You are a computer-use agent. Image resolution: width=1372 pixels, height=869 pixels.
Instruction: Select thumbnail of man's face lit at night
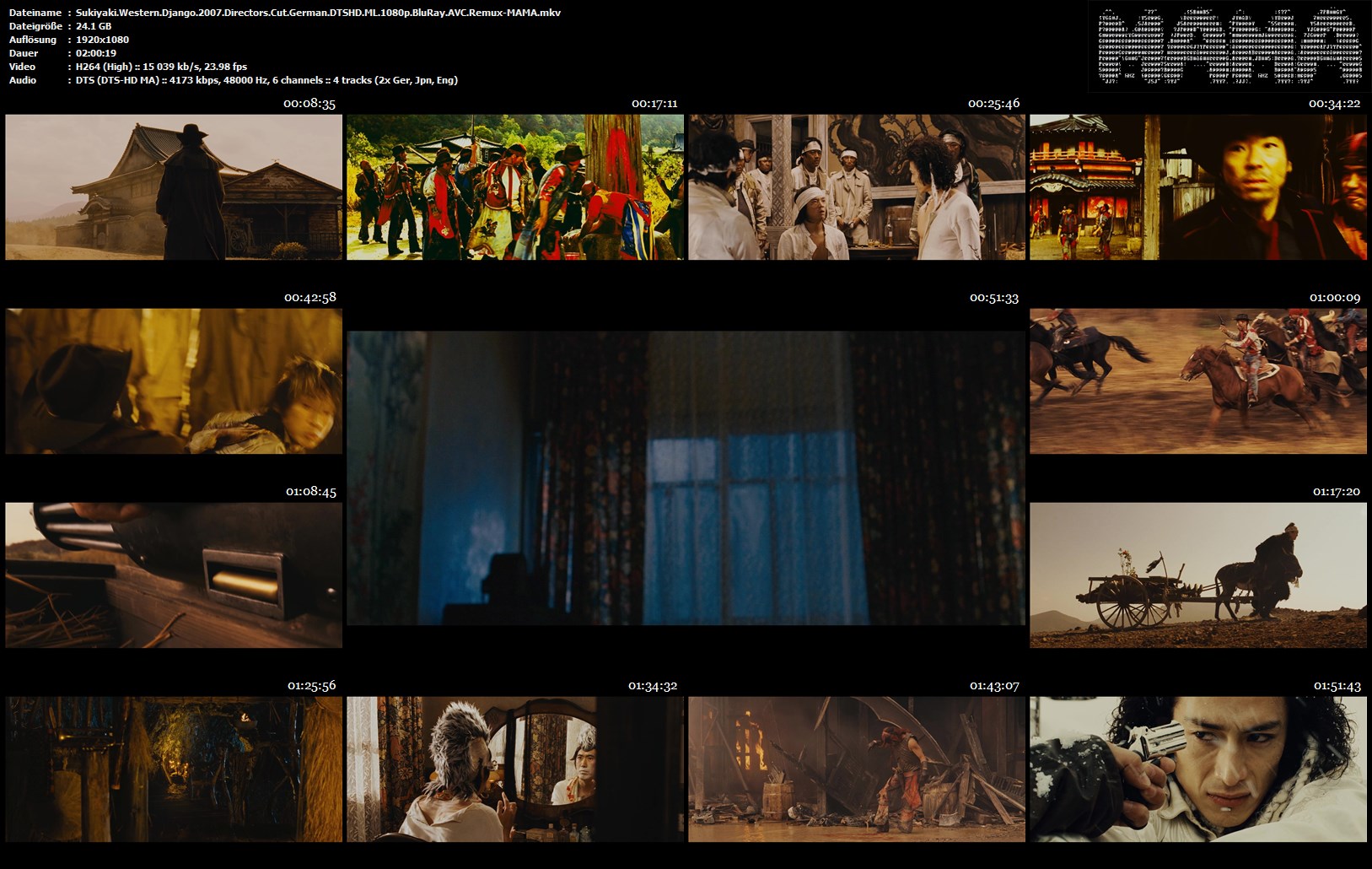point(1198,187)
